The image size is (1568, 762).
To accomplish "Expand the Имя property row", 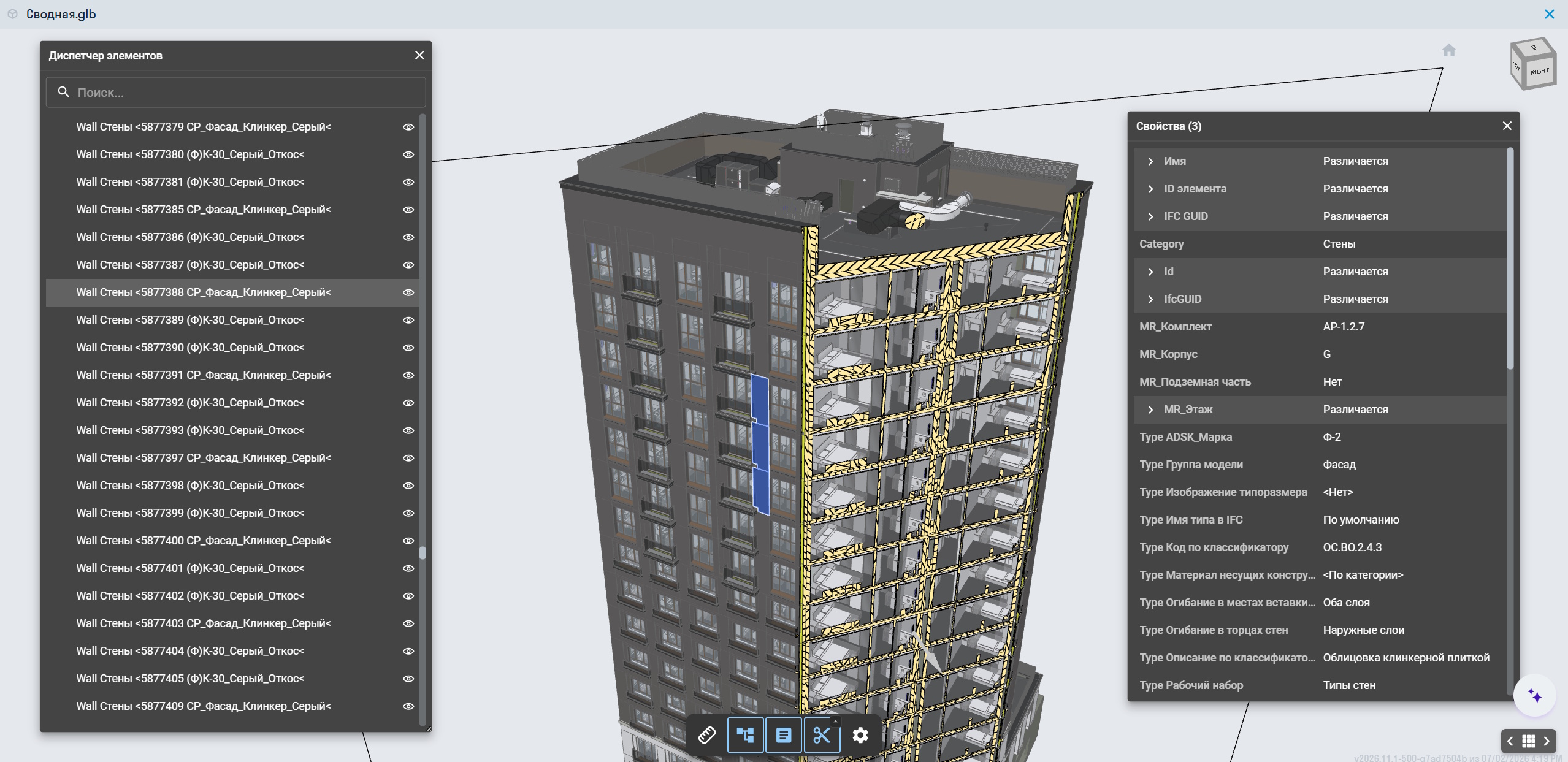I will tap(1150, 161).
